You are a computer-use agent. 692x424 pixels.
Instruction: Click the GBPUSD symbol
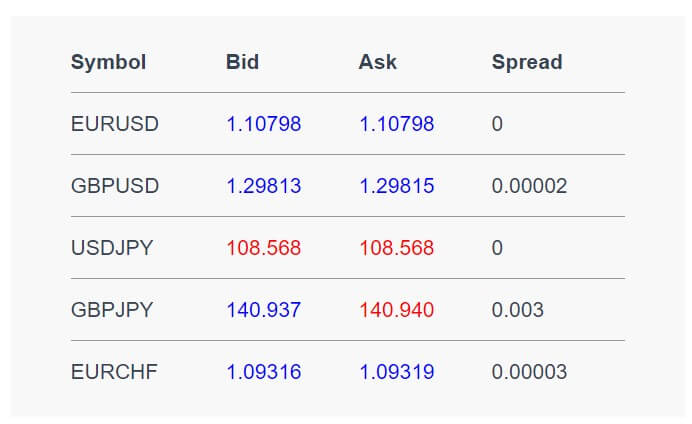pyautogui.click(x=115, y=186)
